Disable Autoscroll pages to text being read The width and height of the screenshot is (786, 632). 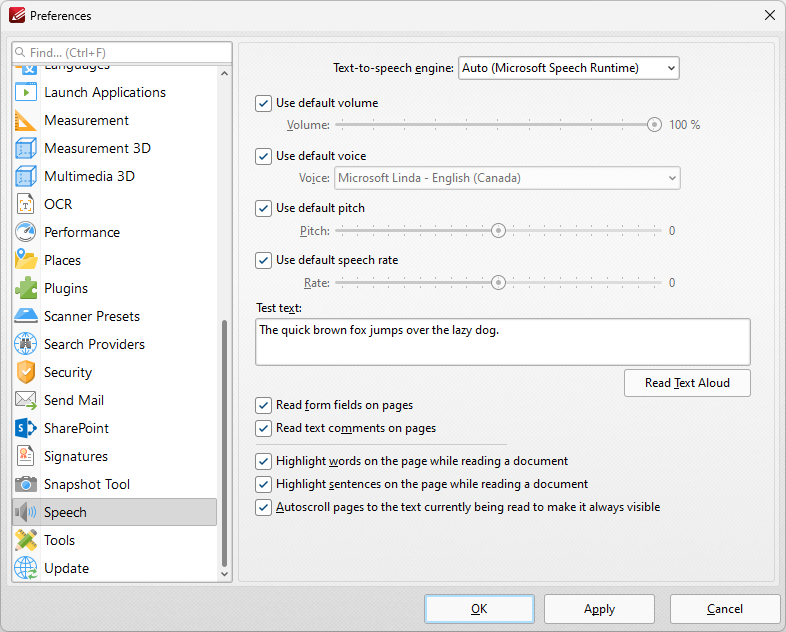(x=263, y=507)
